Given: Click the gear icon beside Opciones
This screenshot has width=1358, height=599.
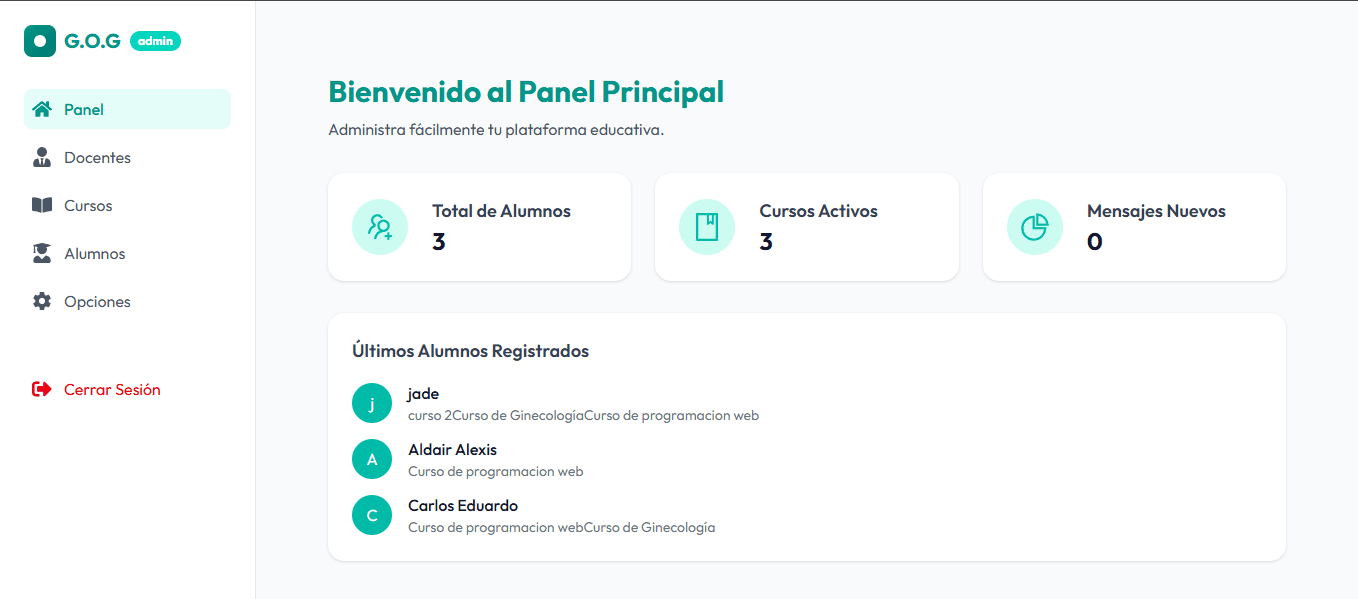Looking at the screenshot, I should pos(42,301).
